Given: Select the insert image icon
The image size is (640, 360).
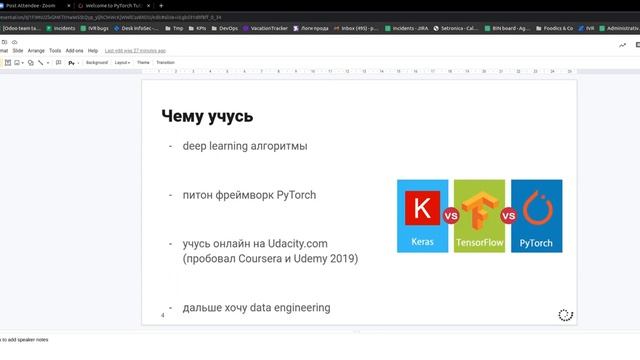Looking at the screenshot, I should click(x=17, y=62).
